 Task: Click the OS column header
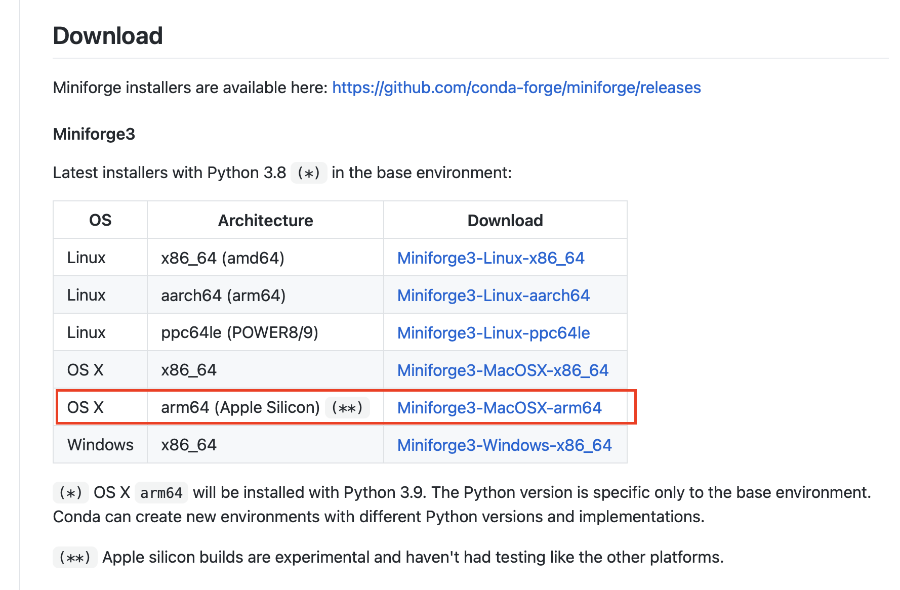click(x=100, y=220)
